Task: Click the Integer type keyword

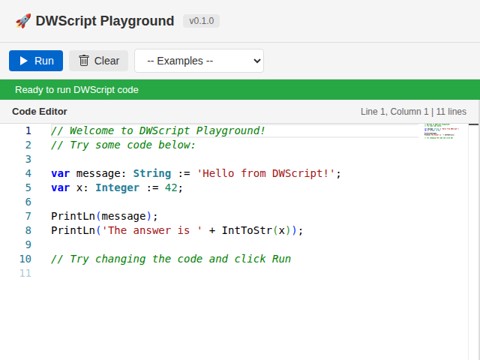Action: tap(117, 188)
